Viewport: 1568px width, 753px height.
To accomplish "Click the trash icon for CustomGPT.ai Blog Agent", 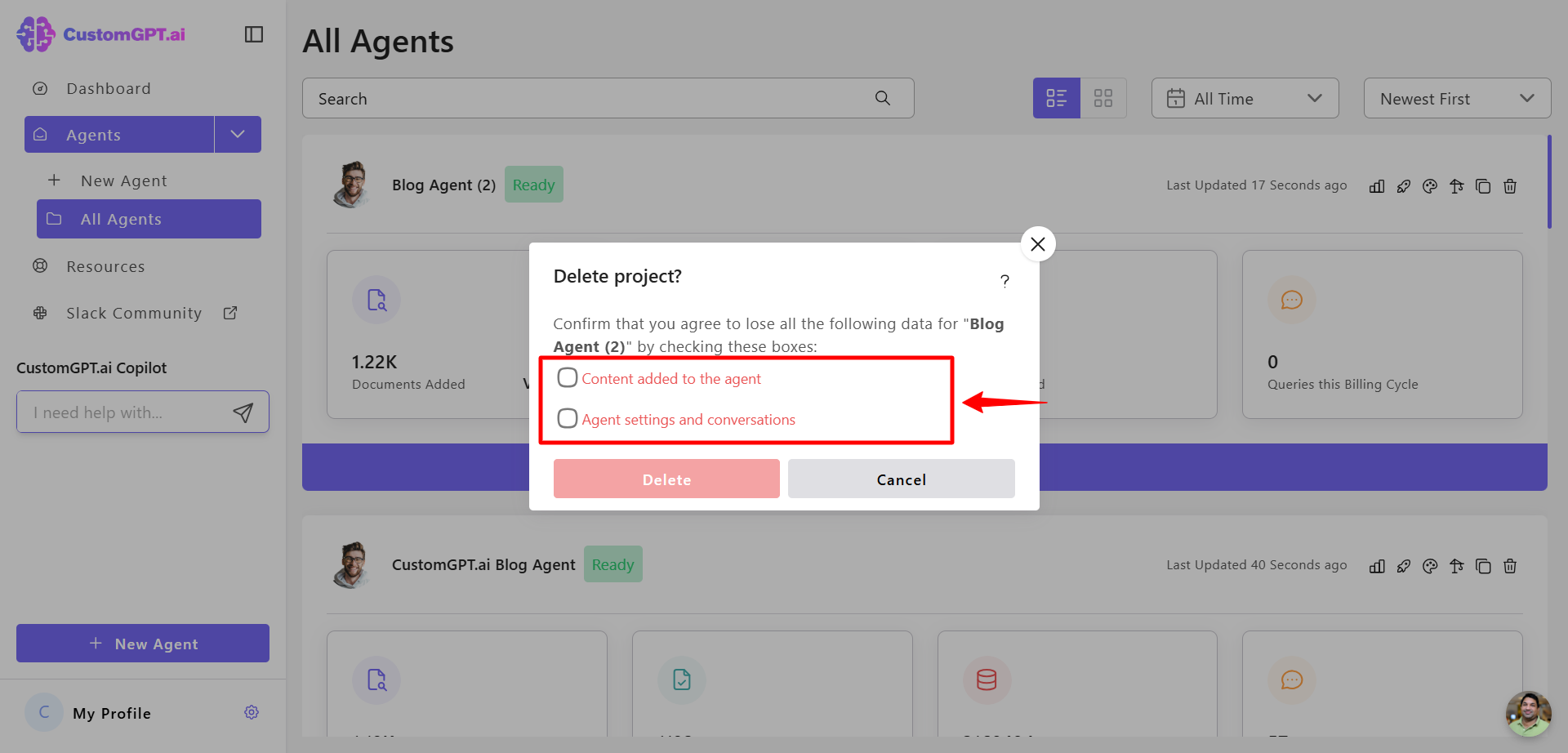I will tap(1510, 566).
